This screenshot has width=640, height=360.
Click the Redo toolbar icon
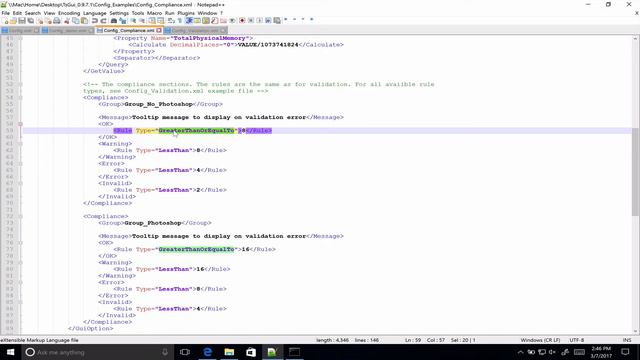104,20
